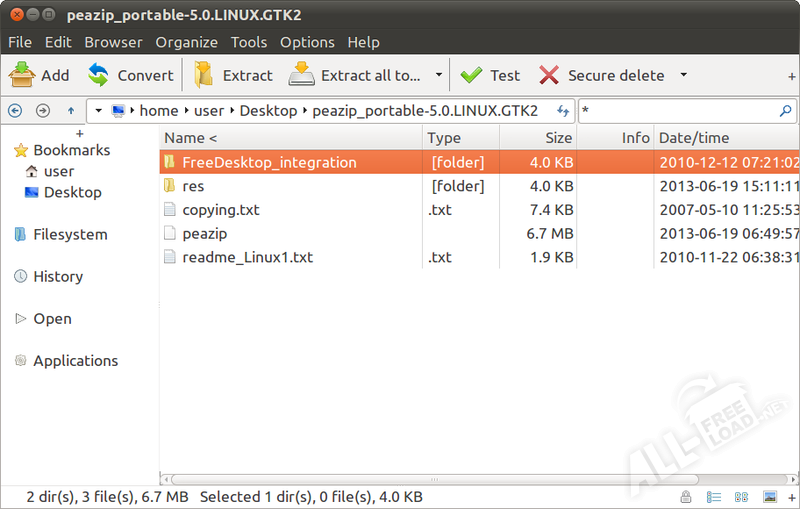The image size is (800, 509).
Task: Click the Desktop segment in path breadcrumb
Action: 268,111
